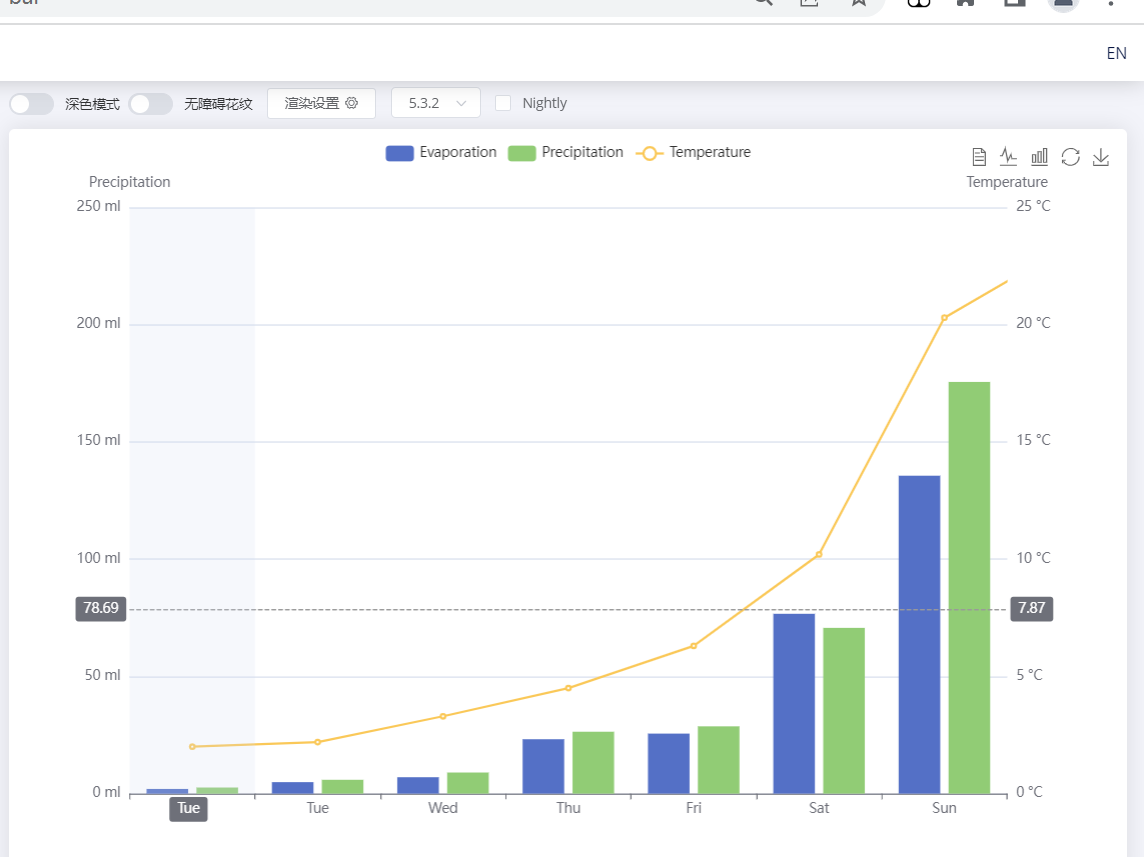Click the Temperature point above Sat
This screenshot has width=1144, height=857.
coord(819,554)
